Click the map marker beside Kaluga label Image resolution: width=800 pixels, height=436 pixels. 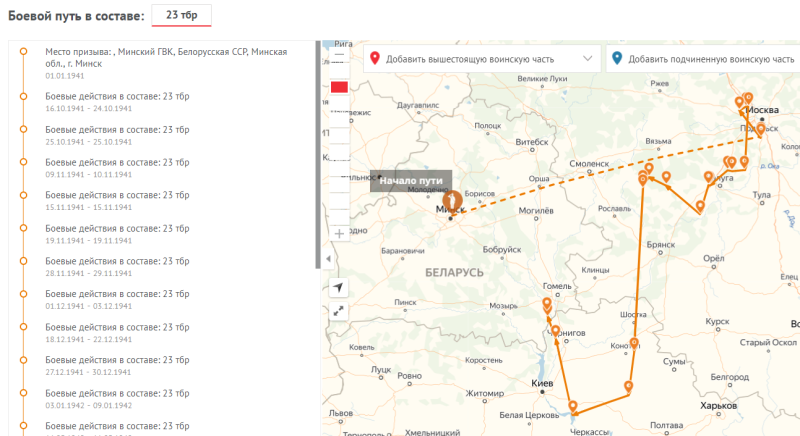click(708, 176)
